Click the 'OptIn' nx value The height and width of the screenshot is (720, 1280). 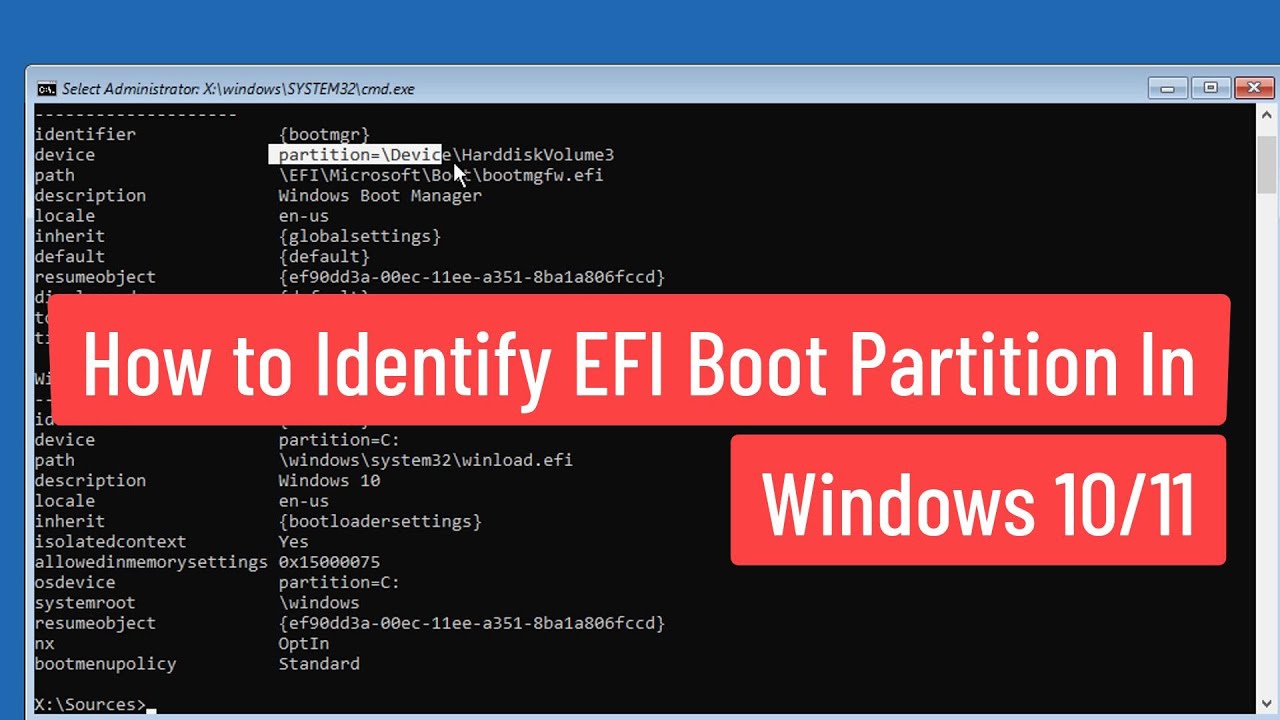pos(303,643)
